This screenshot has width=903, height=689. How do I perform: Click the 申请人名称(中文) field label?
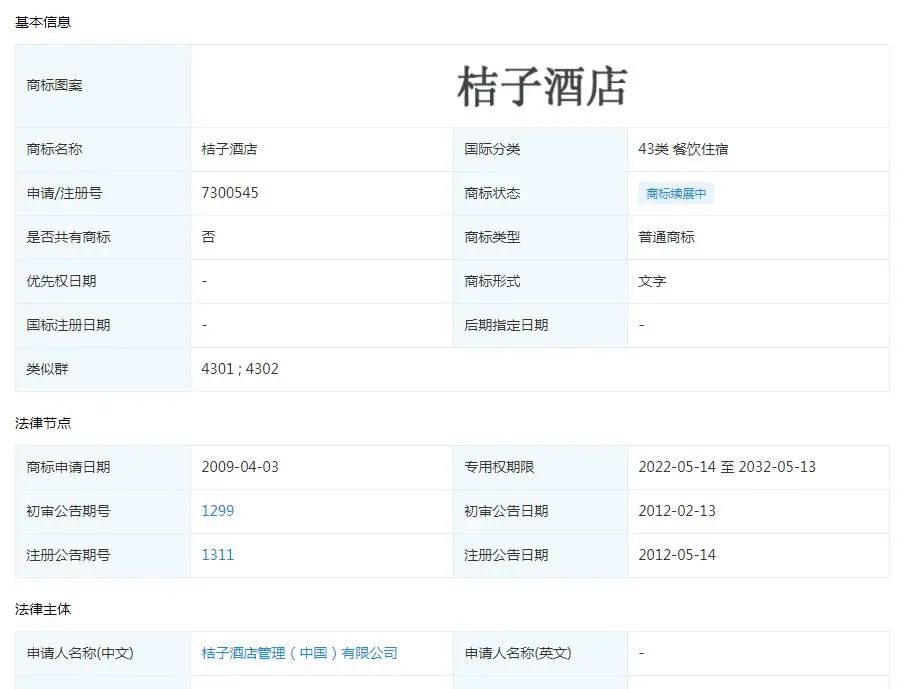(80, 653)
